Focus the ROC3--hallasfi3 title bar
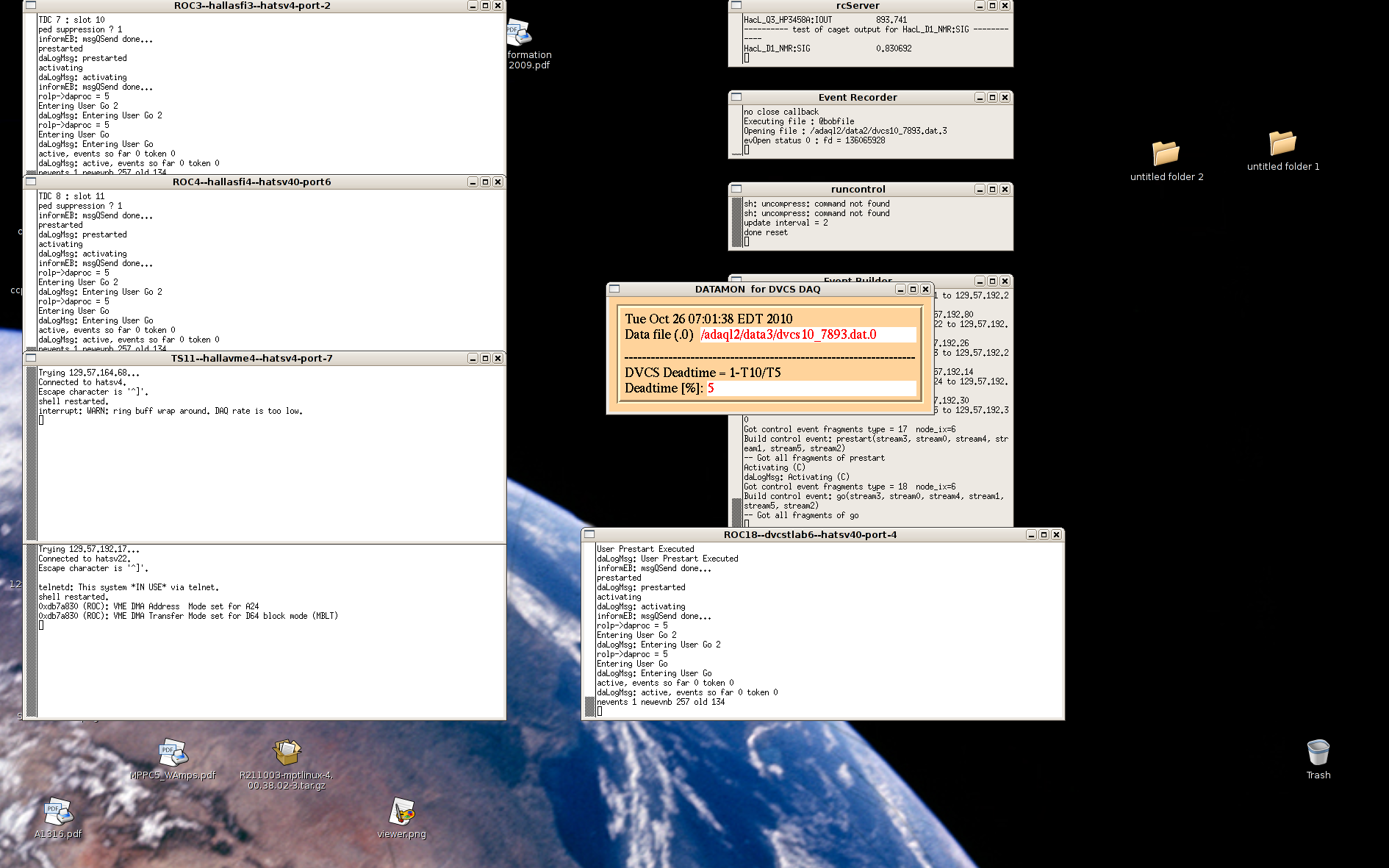The width and height of the screenshot is (1389, 868). coord(252,6)
